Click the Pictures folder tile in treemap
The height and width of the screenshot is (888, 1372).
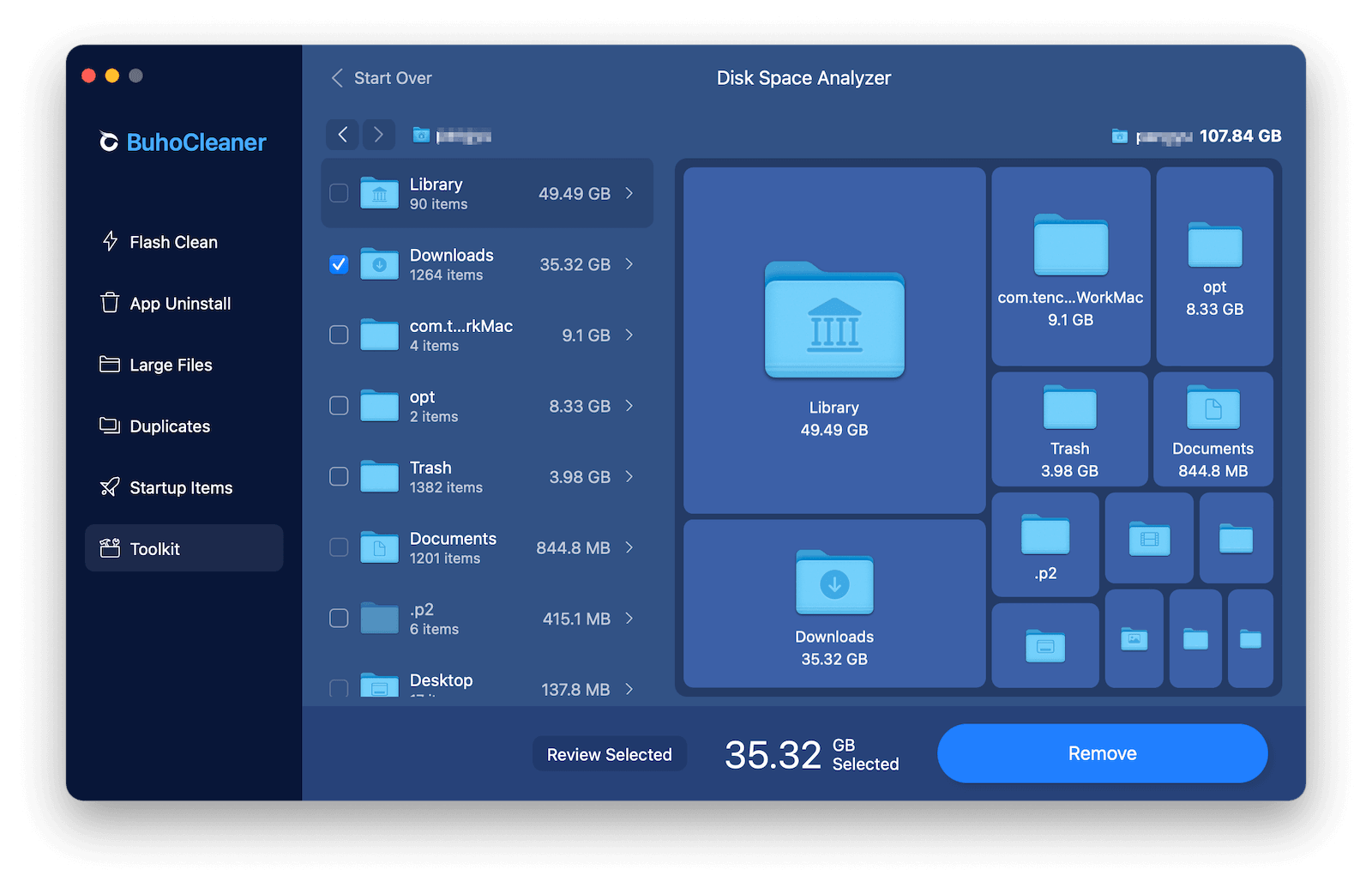[1134, 638]
